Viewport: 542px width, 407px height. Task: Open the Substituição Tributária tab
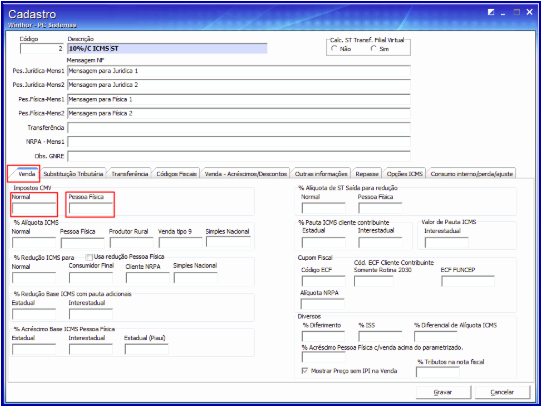[73, 174]
